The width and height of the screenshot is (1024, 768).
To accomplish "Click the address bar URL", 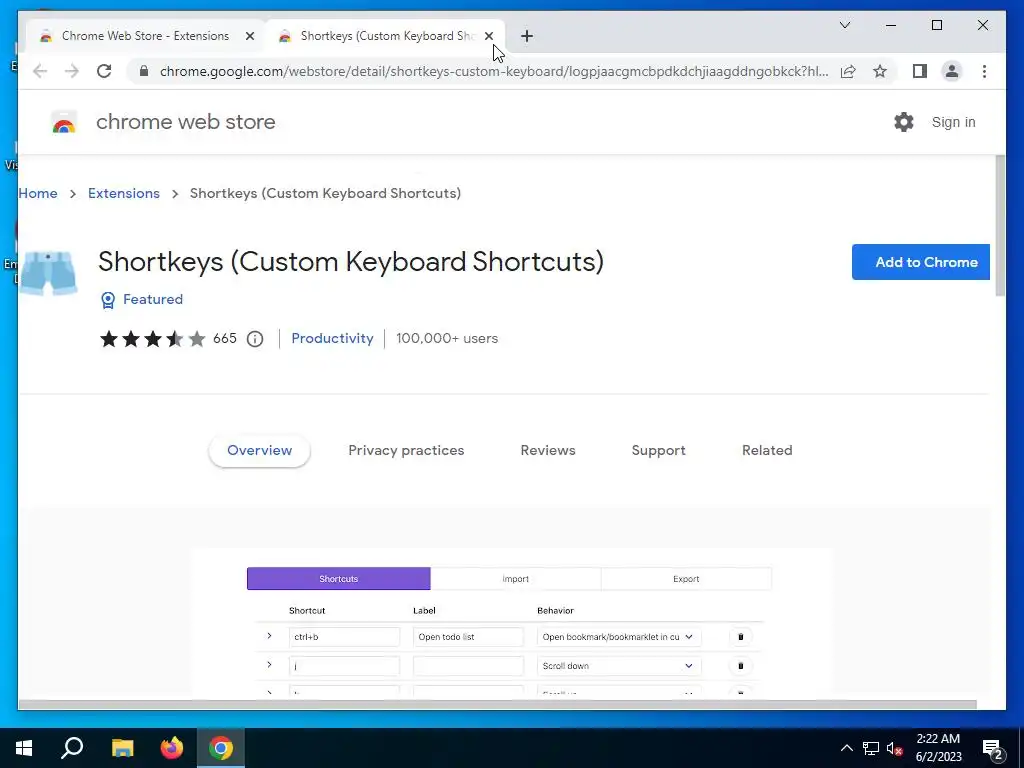I will [x=494, y=71].
